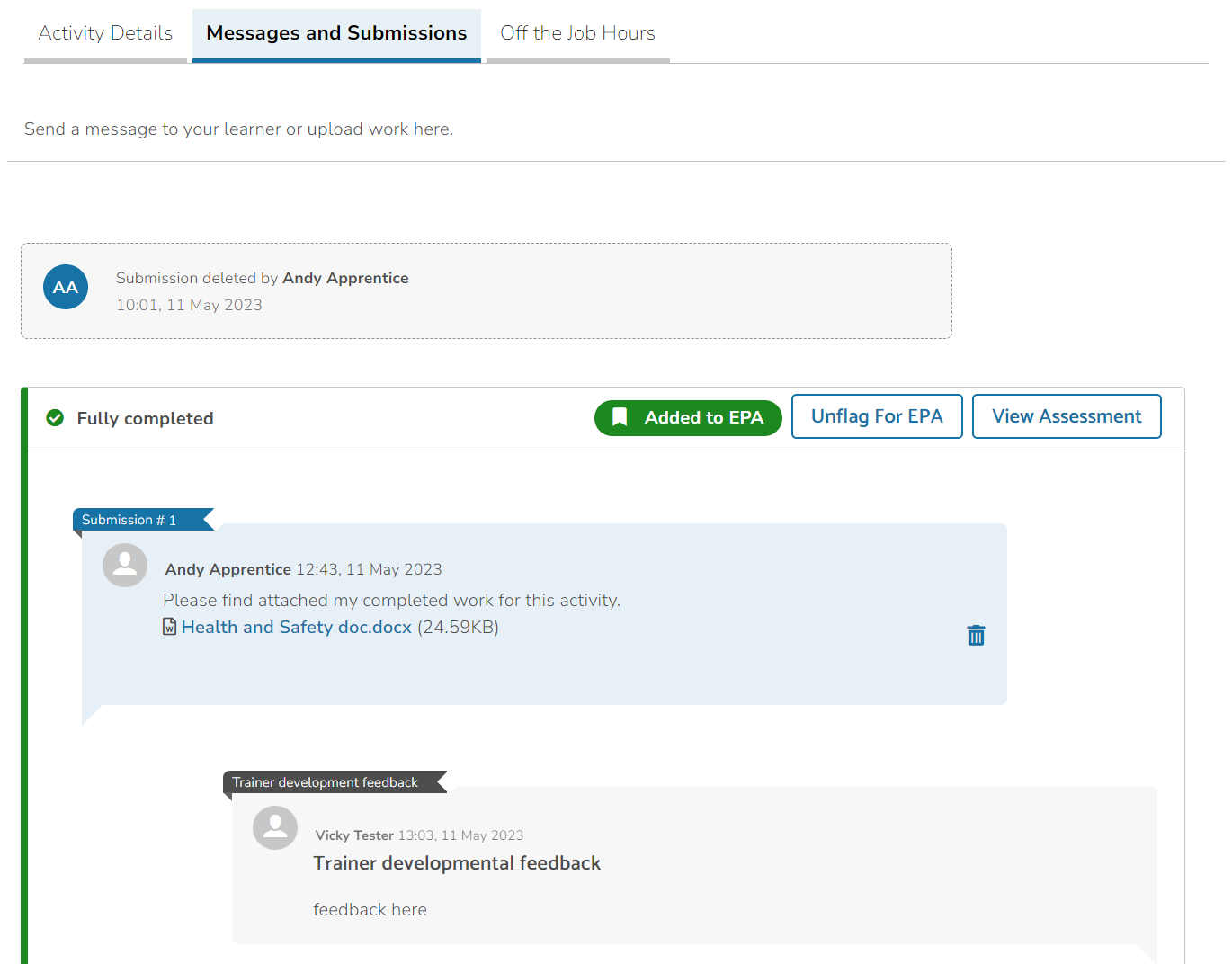
Task: Click the Unflag For EPA button
Action: pyautogui.click(x=877, y=416)
